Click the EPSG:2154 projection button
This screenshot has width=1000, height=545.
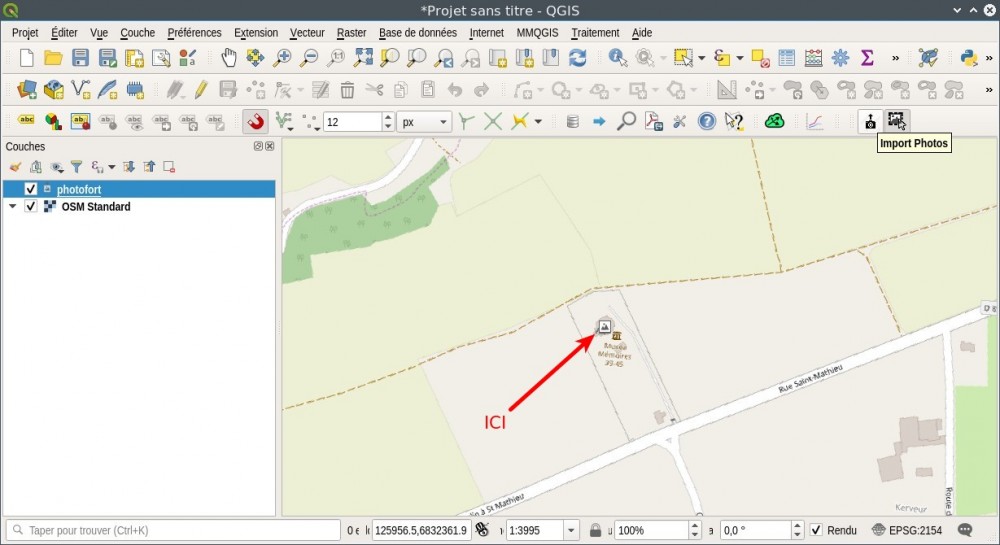click(906, 530)
